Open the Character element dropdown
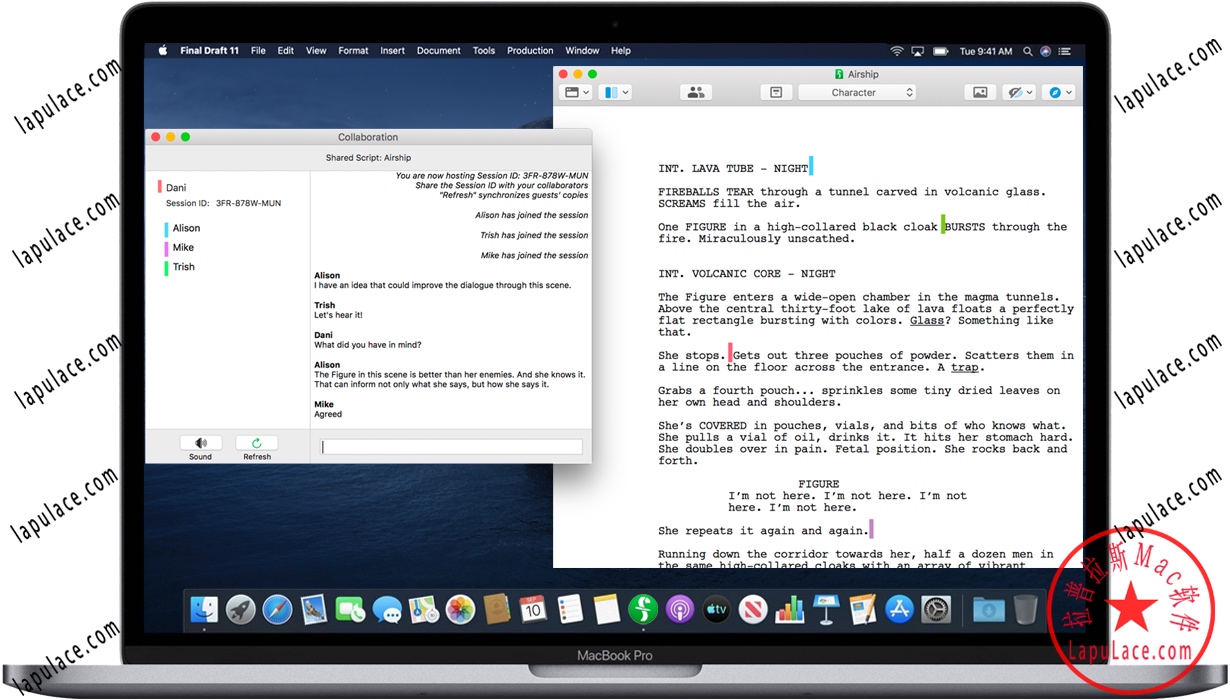 [x=857, y=91]
